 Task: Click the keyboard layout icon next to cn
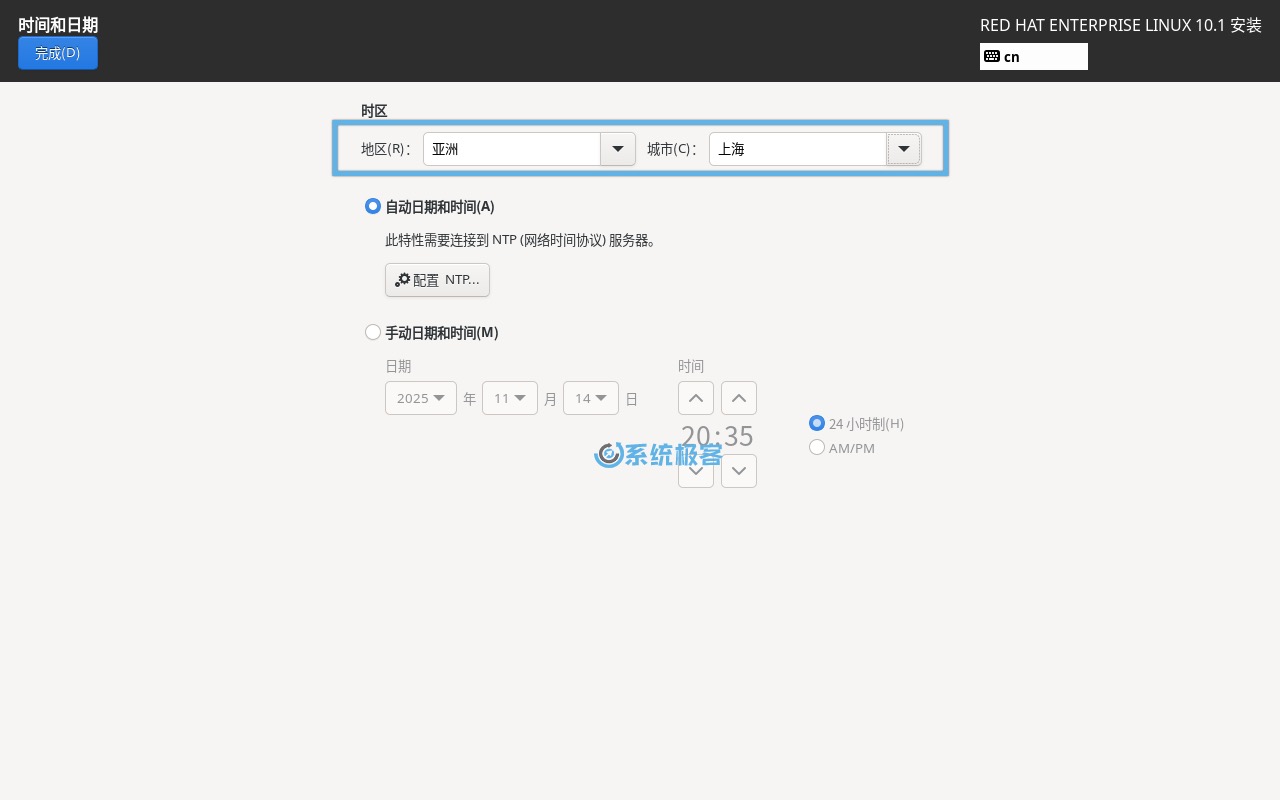coord(992,57)
